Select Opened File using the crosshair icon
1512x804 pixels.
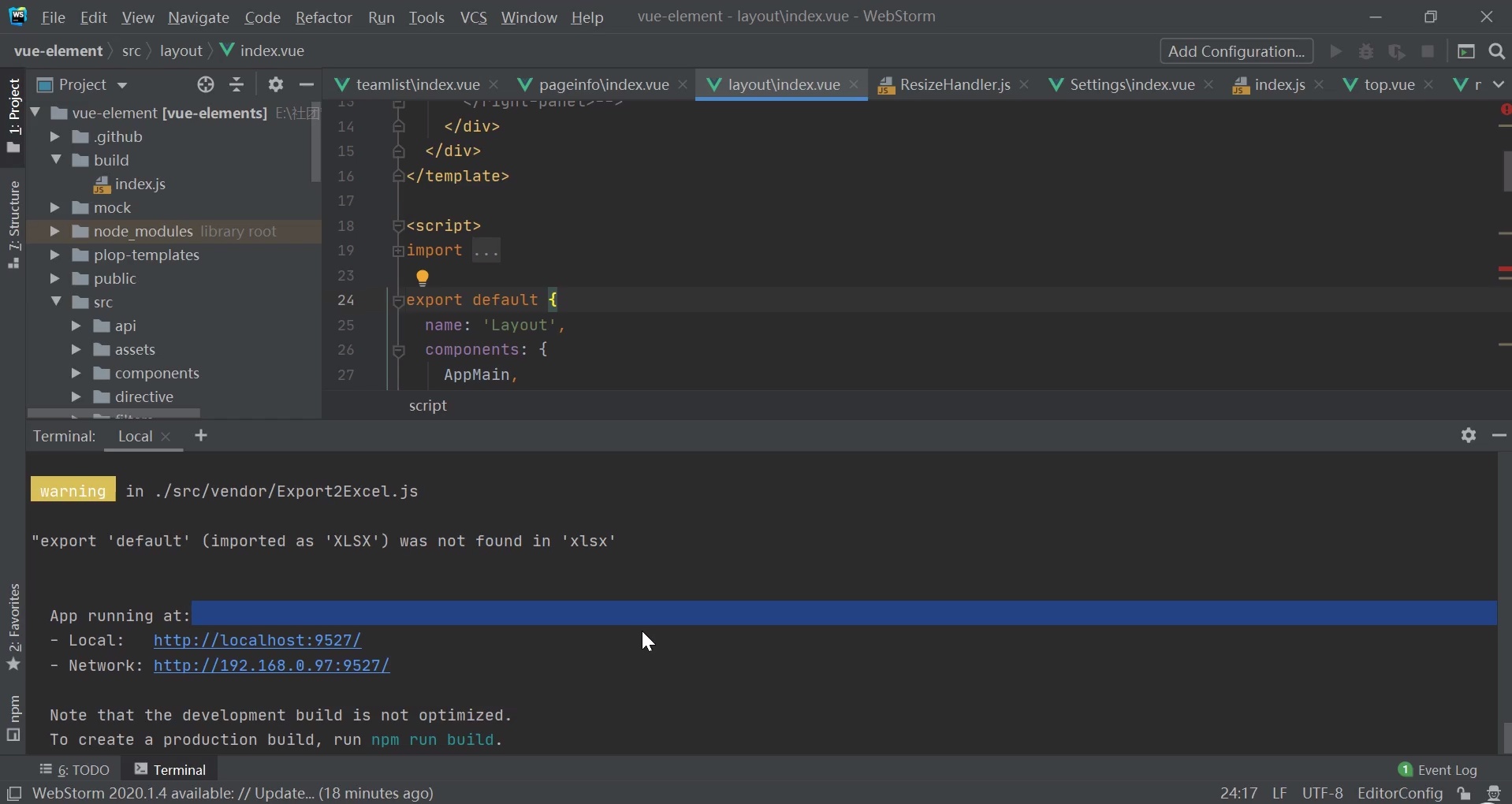(x=205, y=84)
